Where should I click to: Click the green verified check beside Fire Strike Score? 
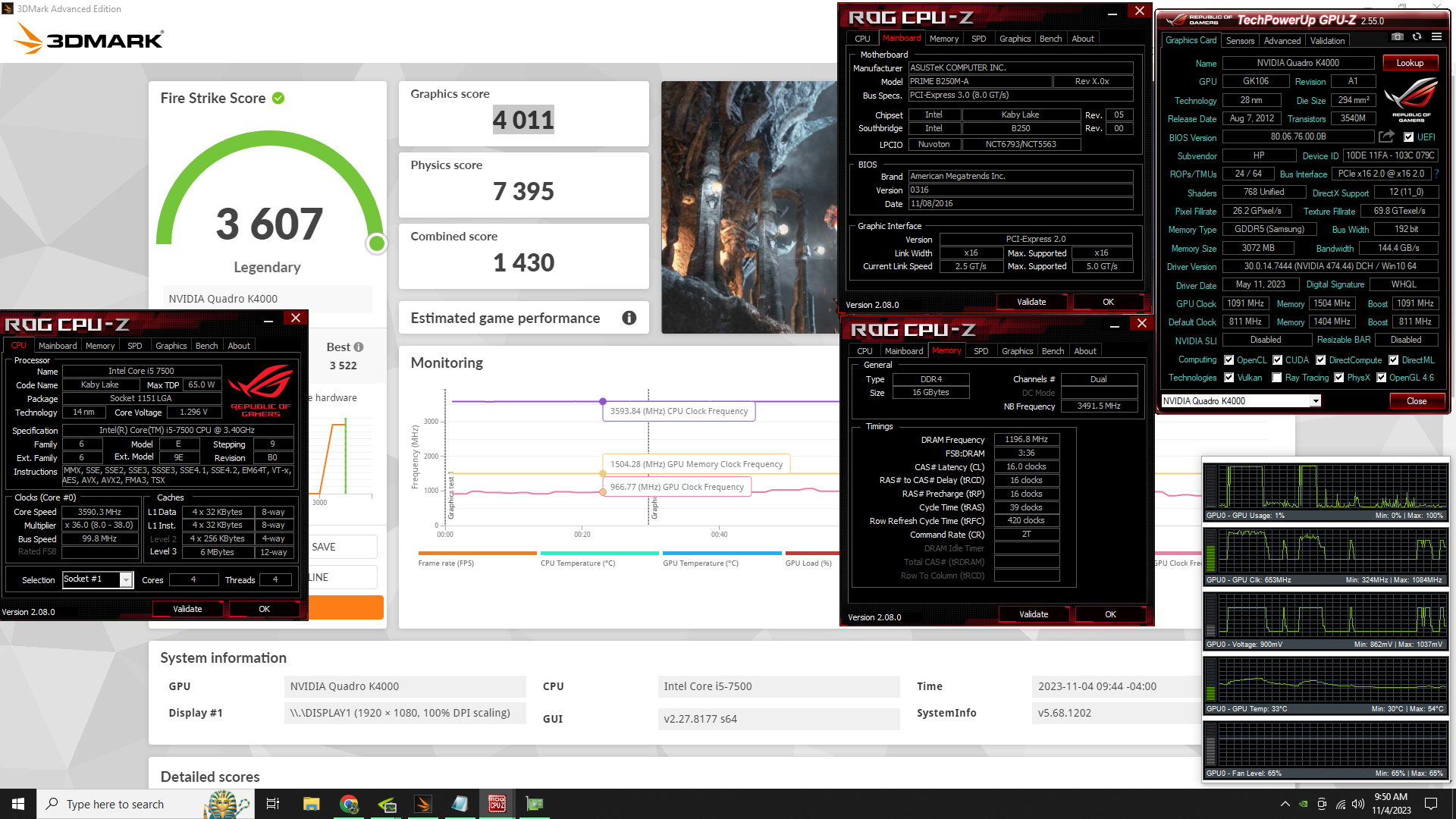pyautogui.click(x=278, y=98)
